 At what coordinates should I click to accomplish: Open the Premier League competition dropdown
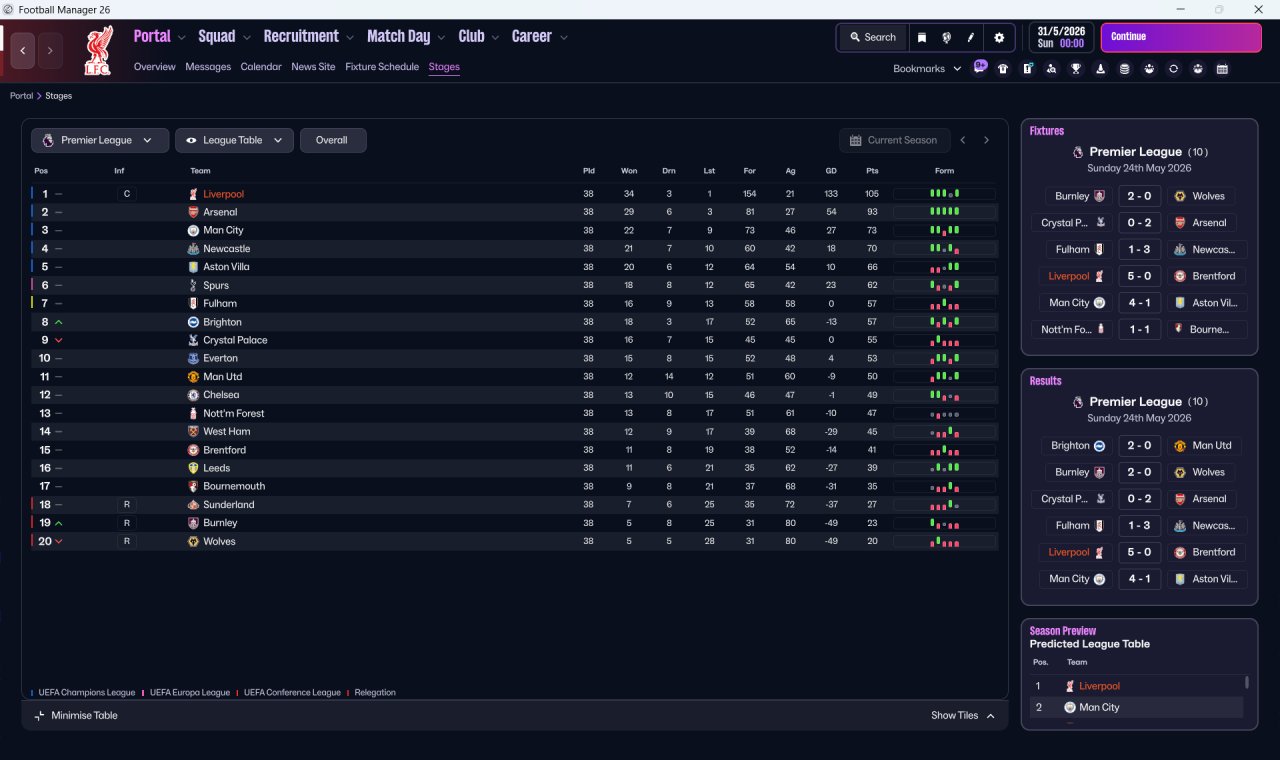coord(99,140)
